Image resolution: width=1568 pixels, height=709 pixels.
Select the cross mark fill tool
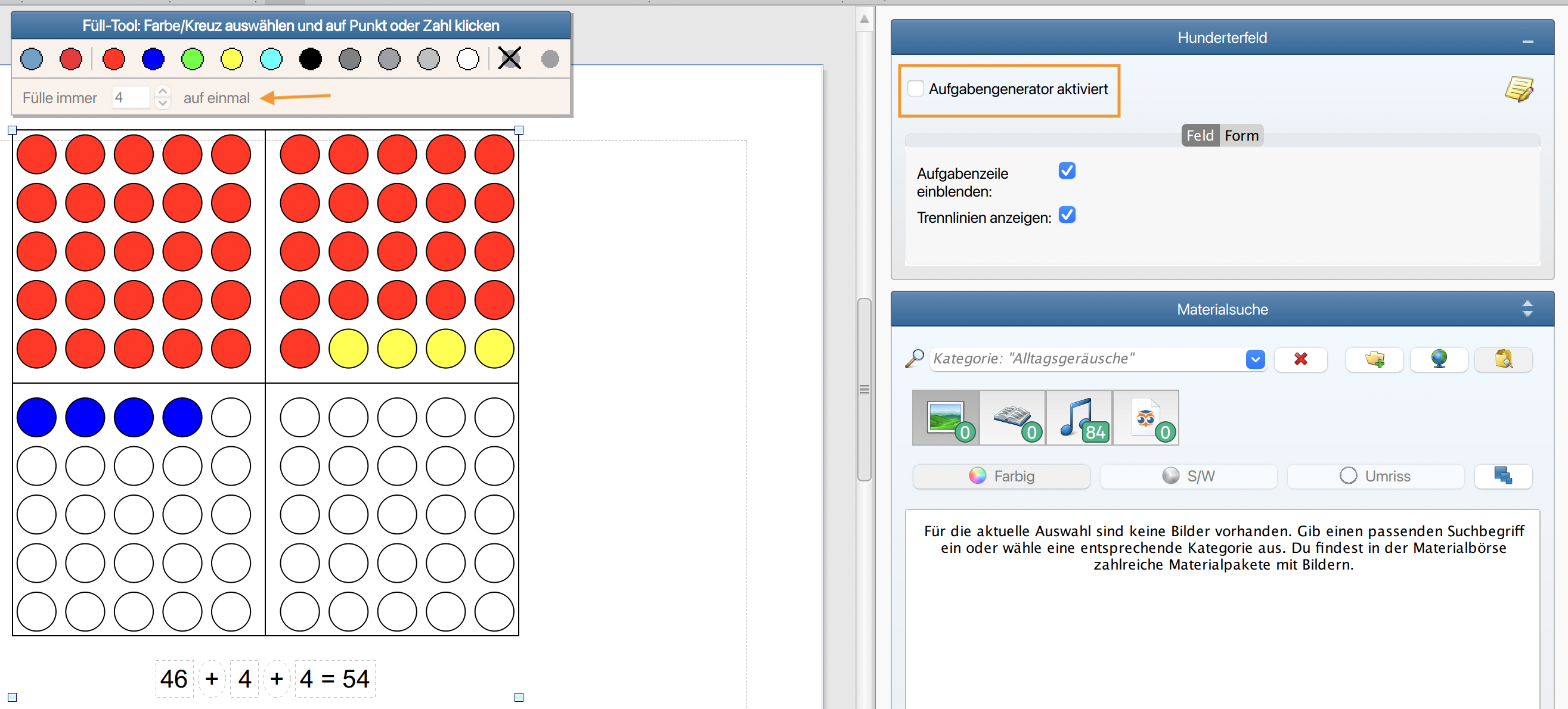click(x=510, y=59)
